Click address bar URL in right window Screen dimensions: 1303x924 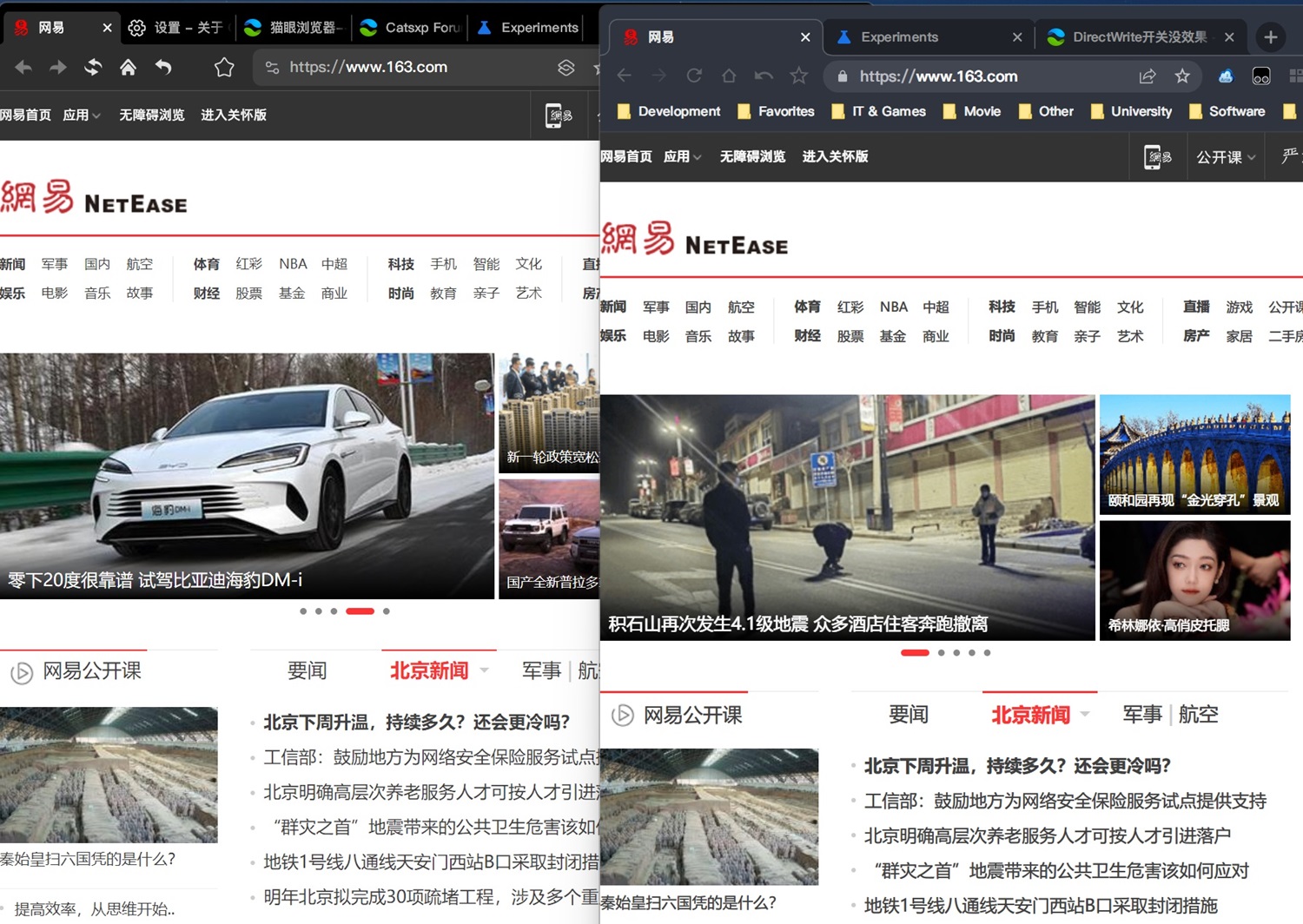pyautogui.click(x=938, y=76)
